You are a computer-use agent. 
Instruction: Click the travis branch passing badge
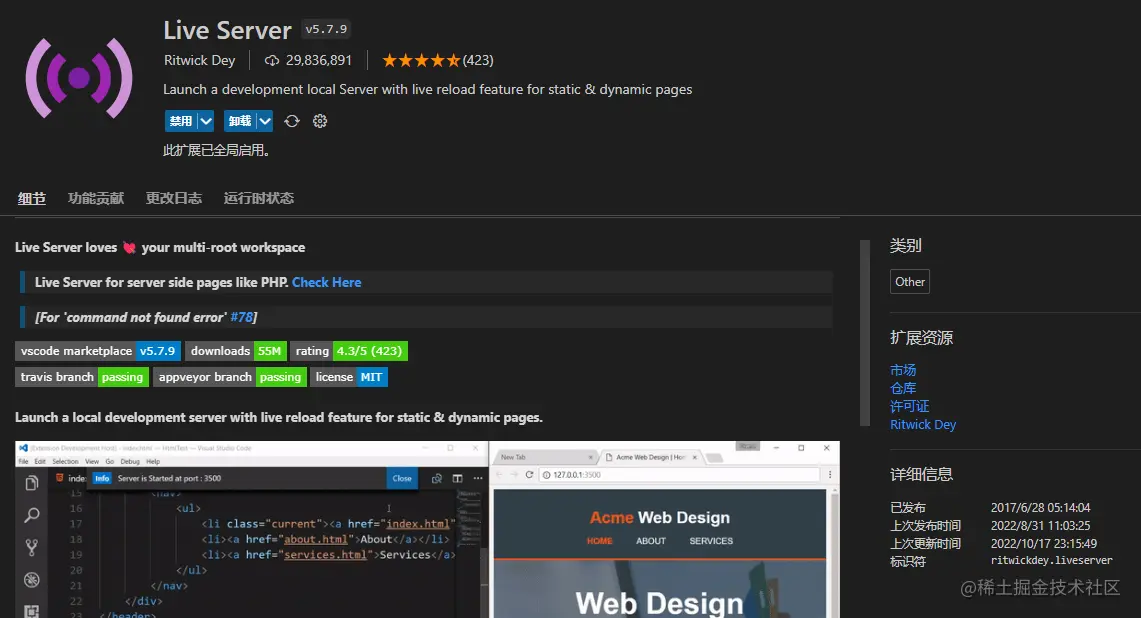pos(82,377)
